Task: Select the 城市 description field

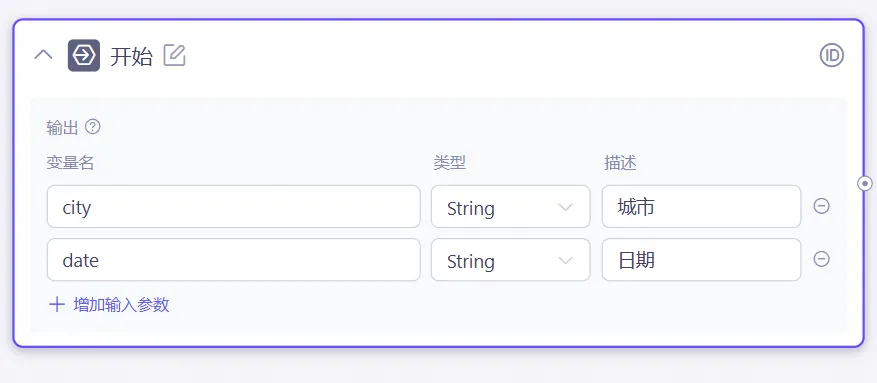Action: pyautogui.click(x=701, y=207)
